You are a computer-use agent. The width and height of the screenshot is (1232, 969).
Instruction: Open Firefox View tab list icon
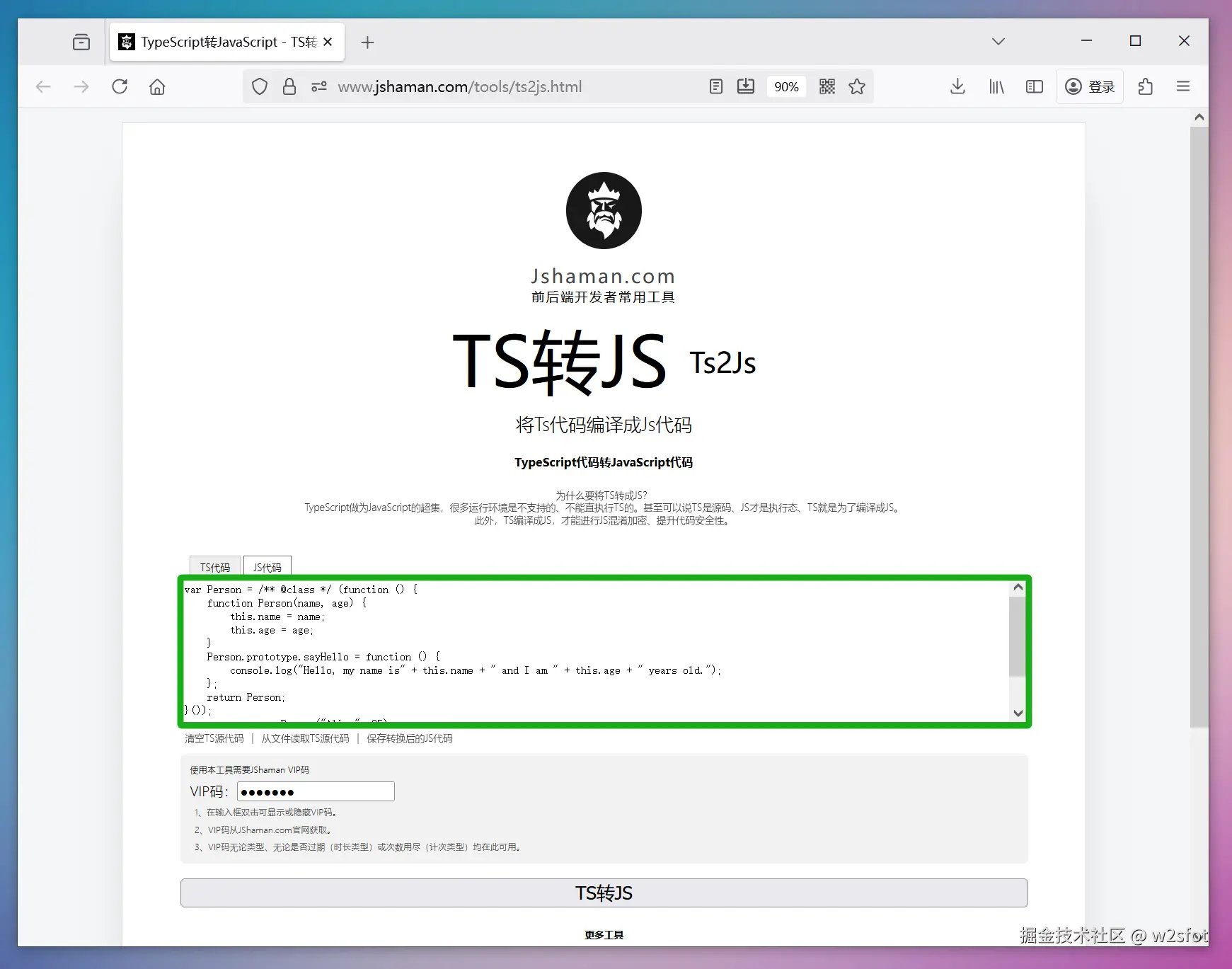(x=81, y=42)
